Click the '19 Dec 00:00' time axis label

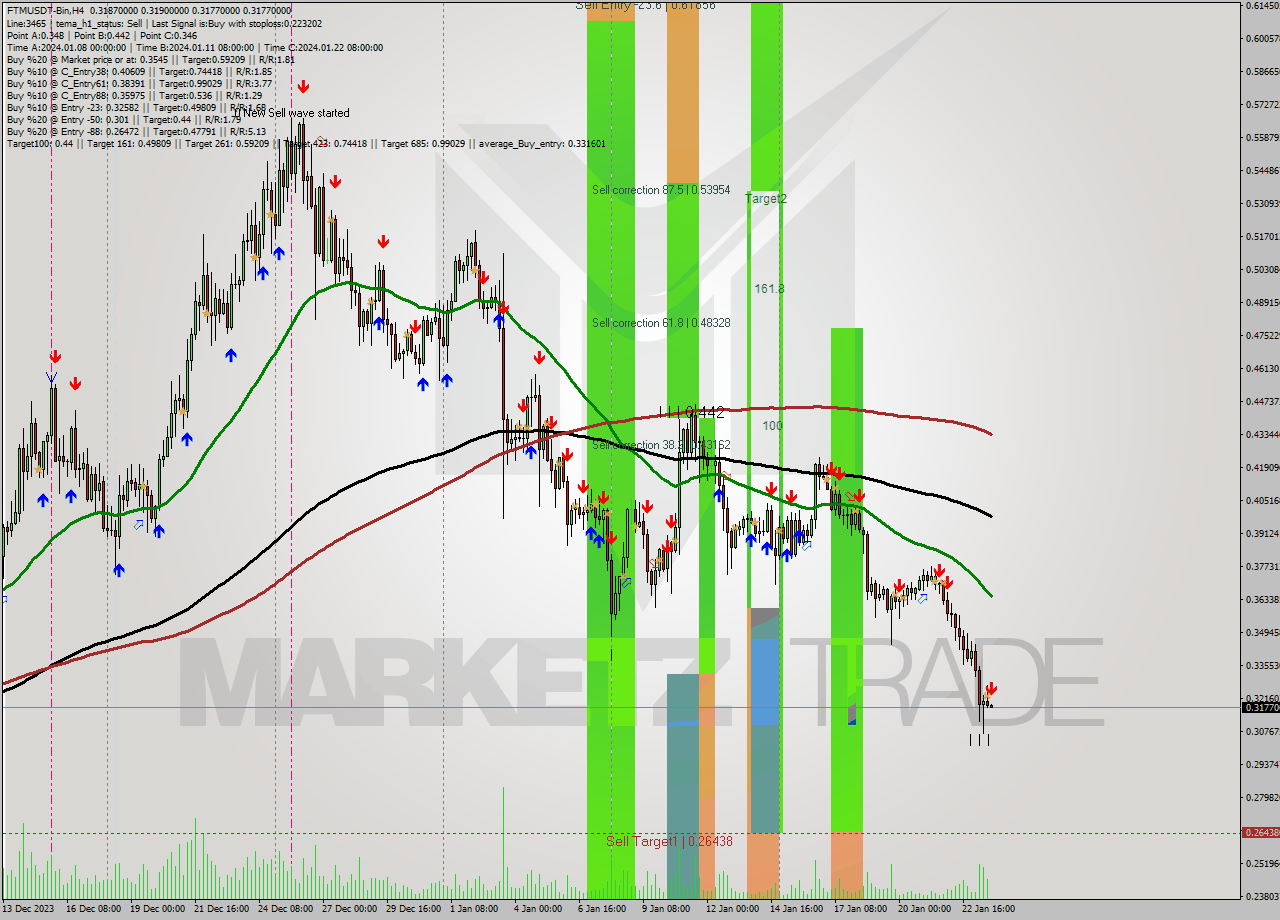[x=158, y=909]
